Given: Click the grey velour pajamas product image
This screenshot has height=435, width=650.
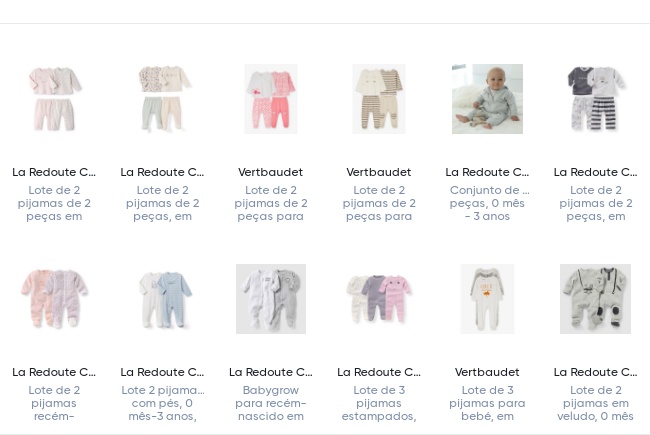Looking at the screenshot, I should pyautogui.click(x=595, y=299).
